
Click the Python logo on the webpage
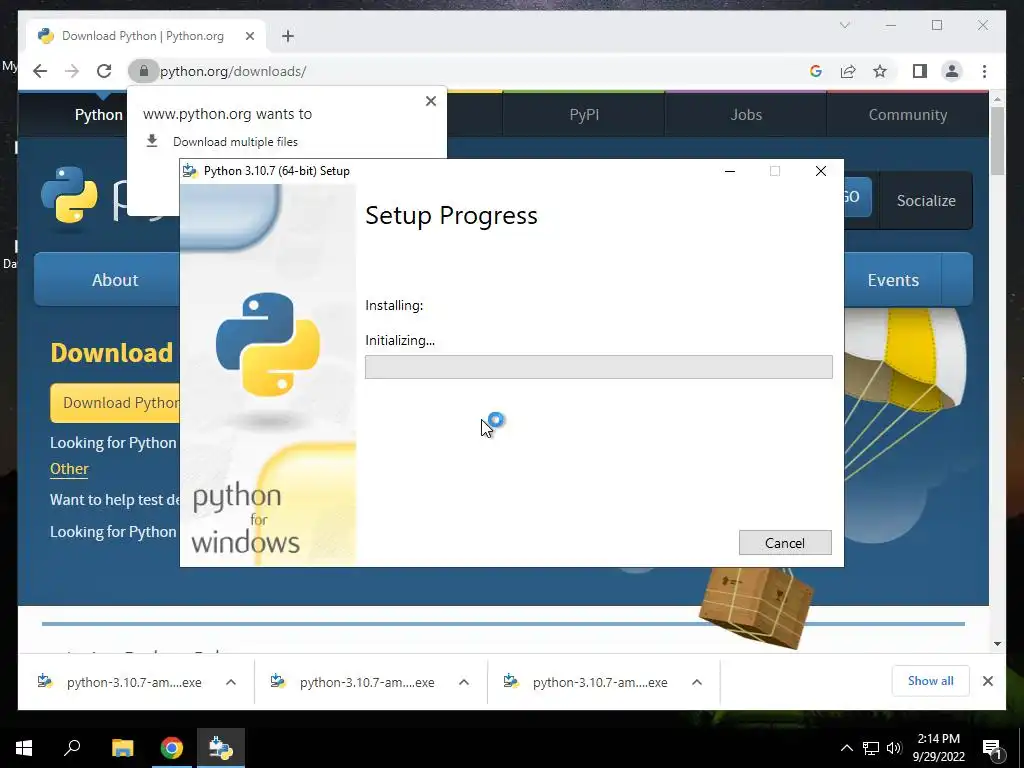[x=69, y=195]
